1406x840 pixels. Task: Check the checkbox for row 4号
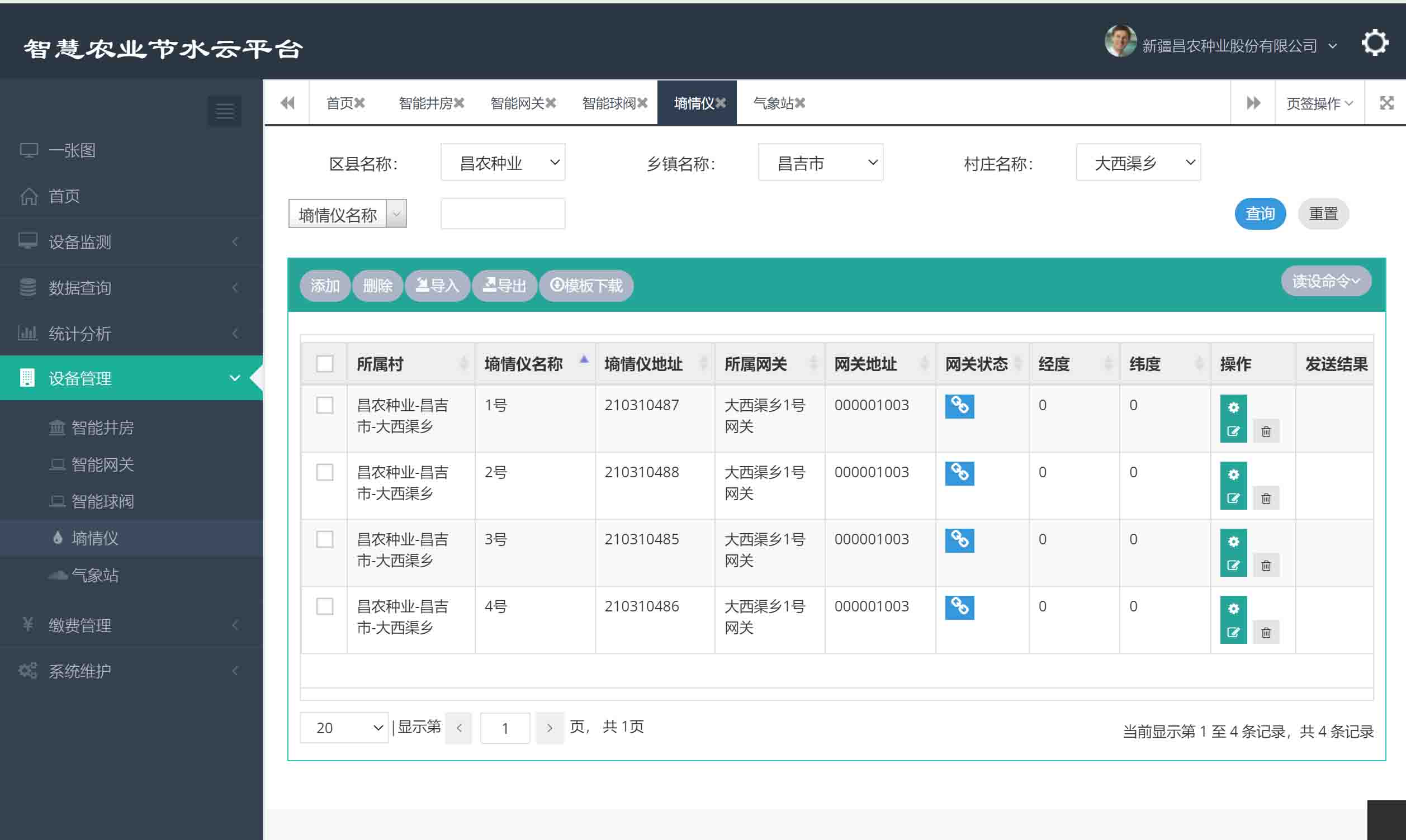pyautogui.click(x=324, y=606)
